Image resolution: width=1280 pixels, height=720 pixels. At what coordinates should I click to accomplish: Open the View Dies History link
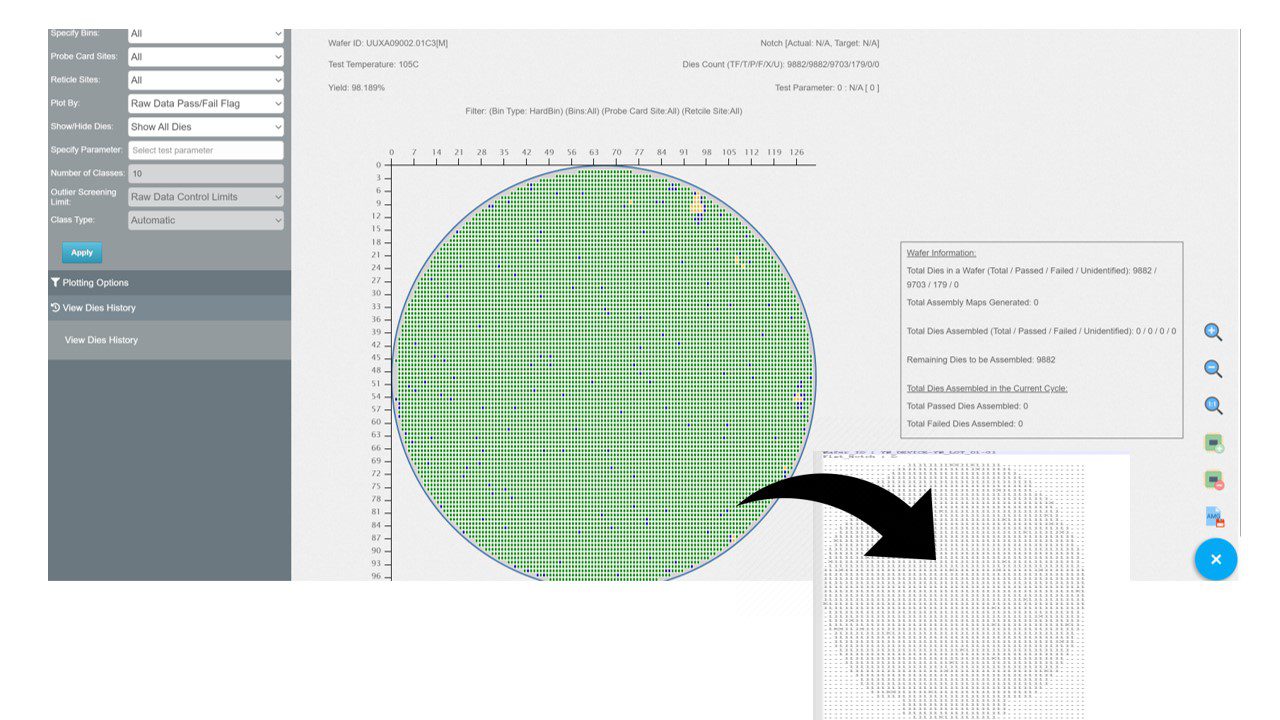[101, 340]
